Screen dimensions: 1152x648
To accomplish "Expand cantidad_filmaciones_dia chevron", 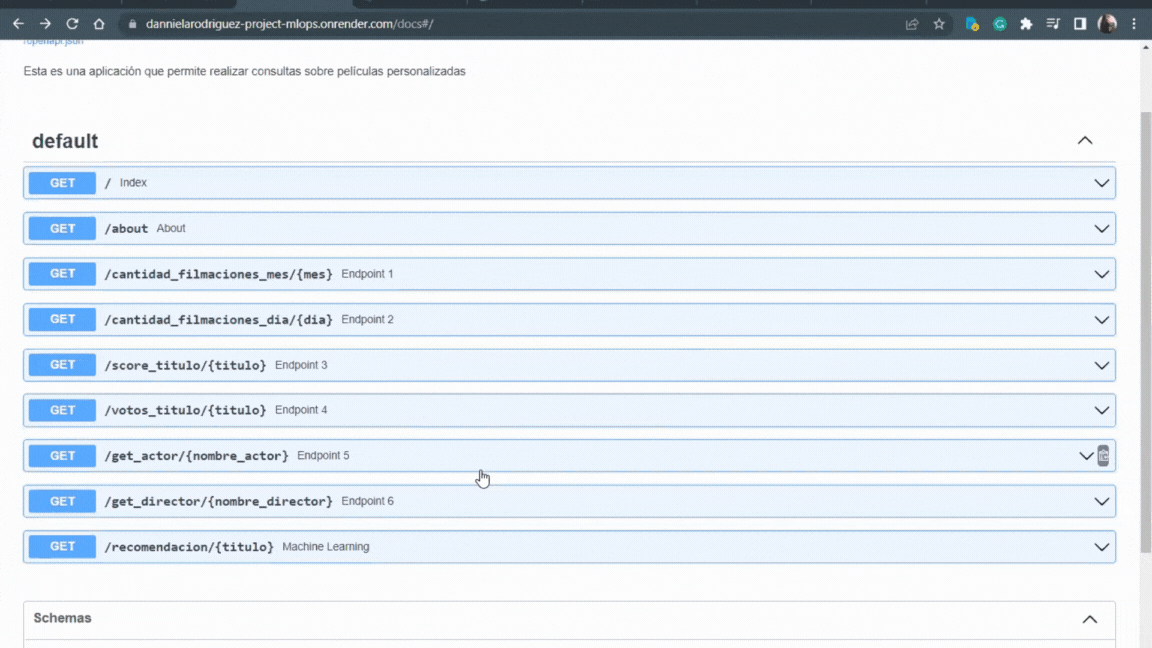I will coord(1101,320).
